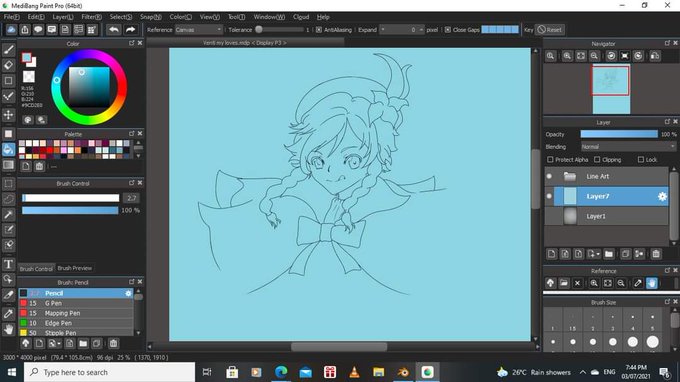The width and height of the screenshot is (680, 382).
Task: Toggle Lock checkbox in Layer panel
Action: coord(641,160)
